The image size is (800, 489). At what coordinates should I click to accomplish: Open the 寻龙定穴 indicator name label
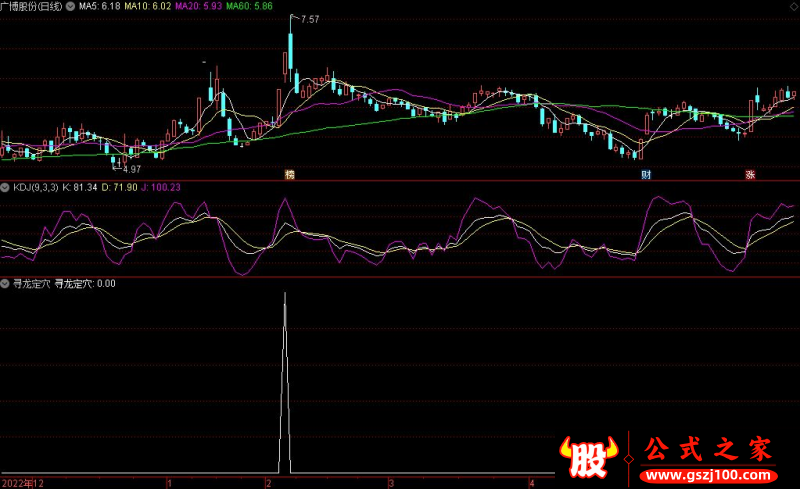click(30, 284)
